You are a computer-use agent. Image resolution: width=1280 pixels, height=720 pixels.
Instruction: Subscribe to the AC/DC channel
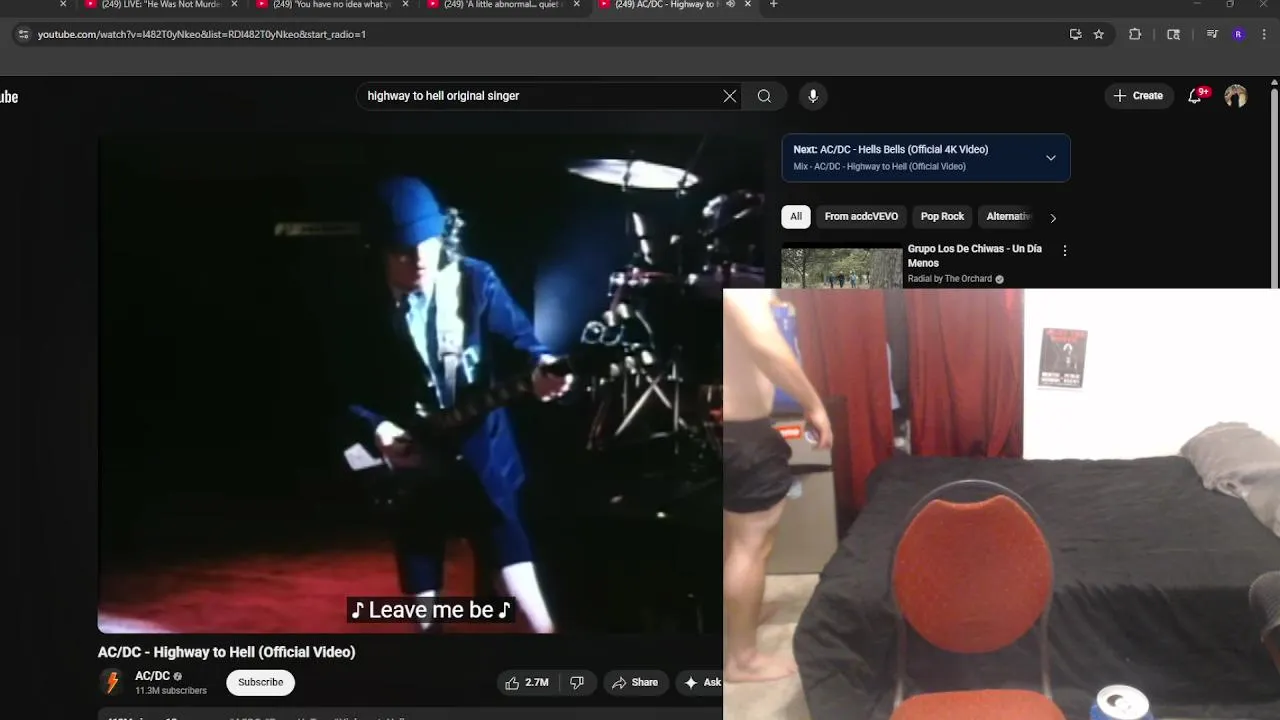(260, 683)
